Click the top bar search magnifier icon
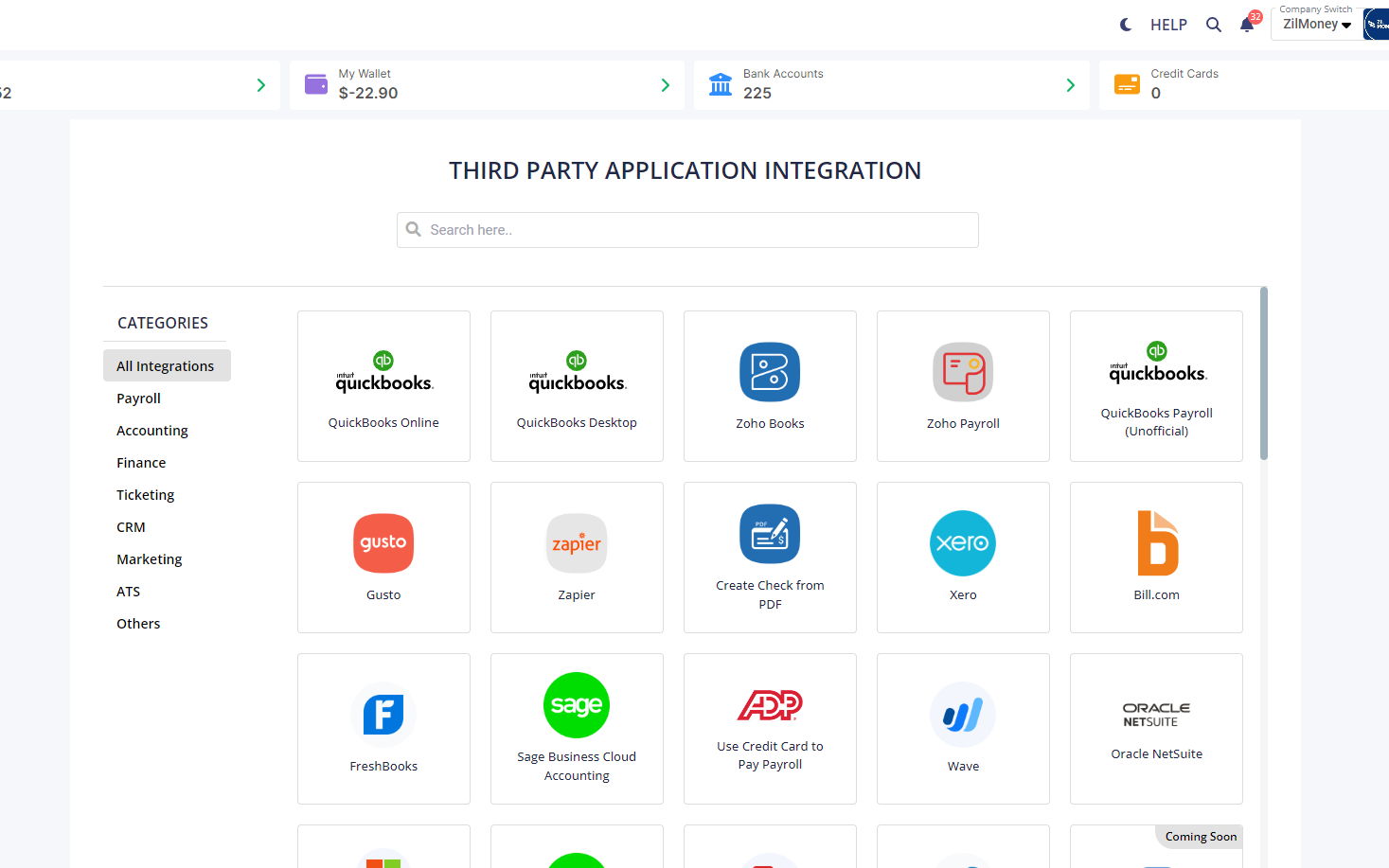The image size is (1389, 868). pos(1214,25)
